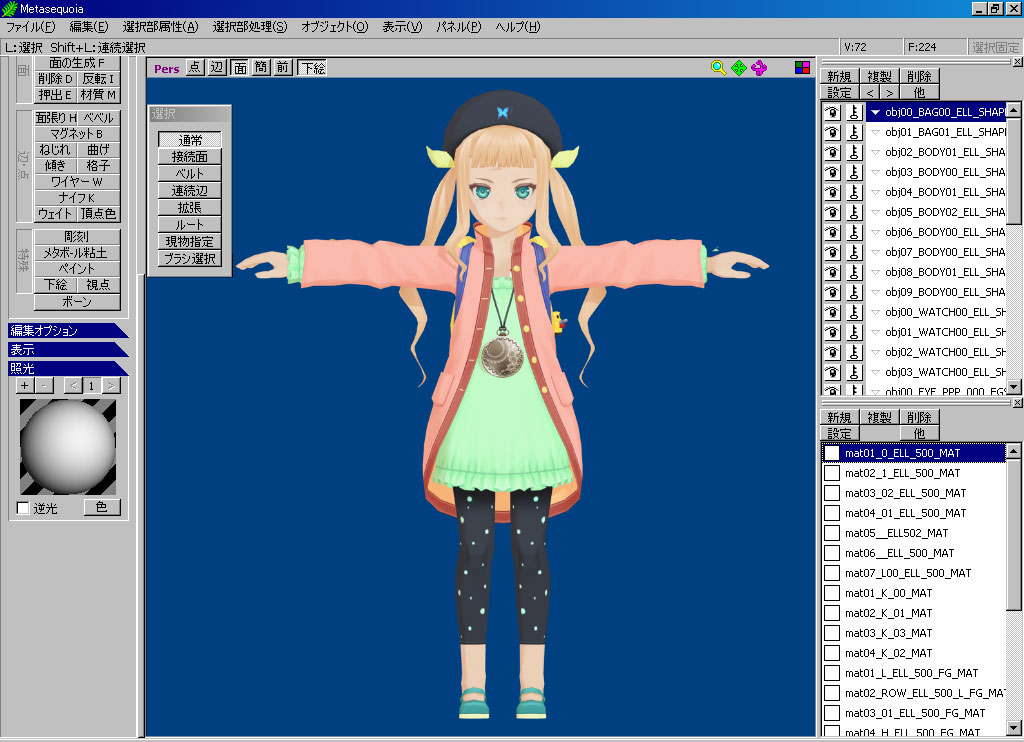Toggle the eye icon for obj02_WATCH00
The width and height of the screenshot is (1024, 742).
pos(832,352)
